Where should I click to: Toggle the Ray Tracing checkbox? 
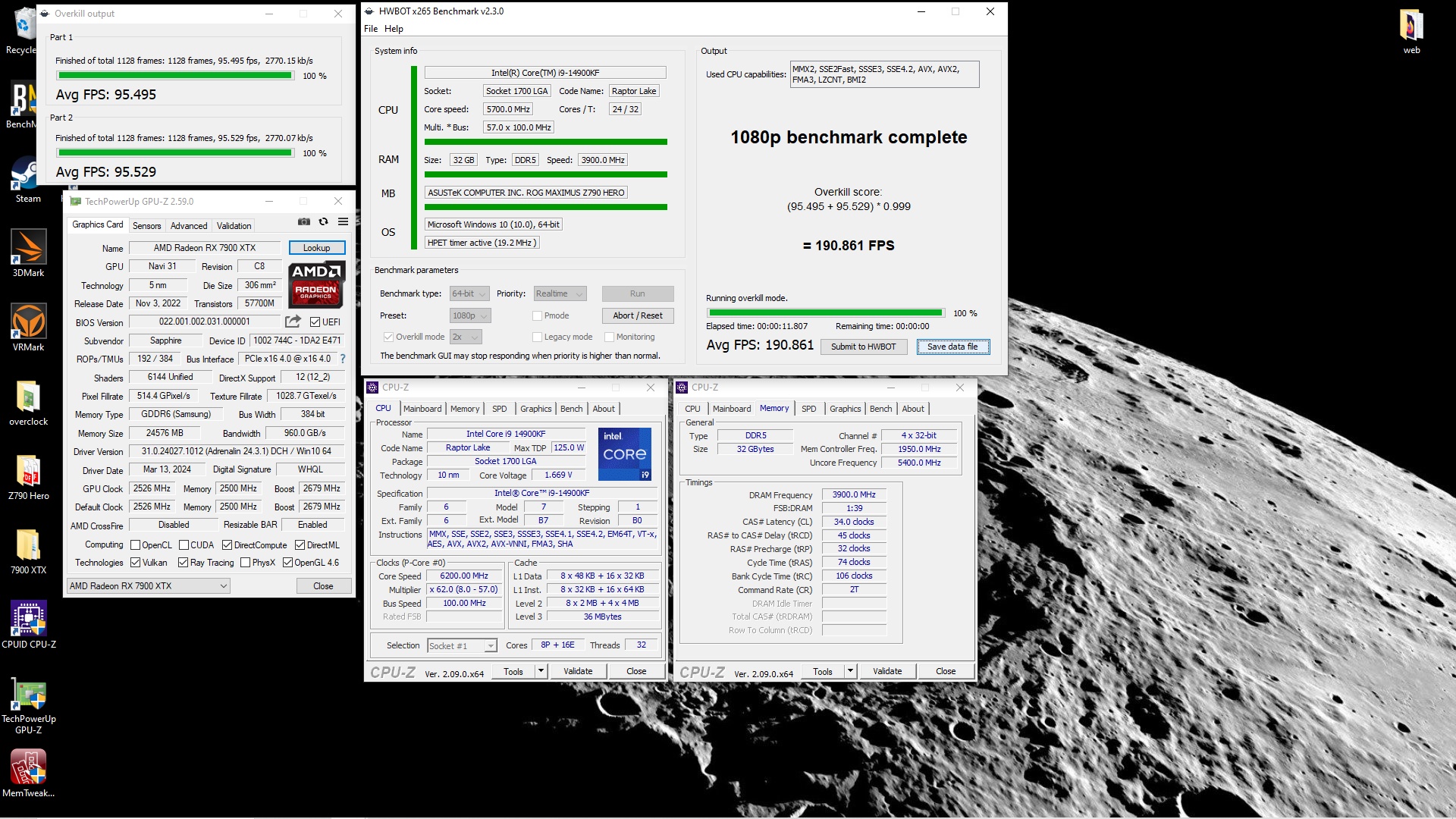coord(184,563)
